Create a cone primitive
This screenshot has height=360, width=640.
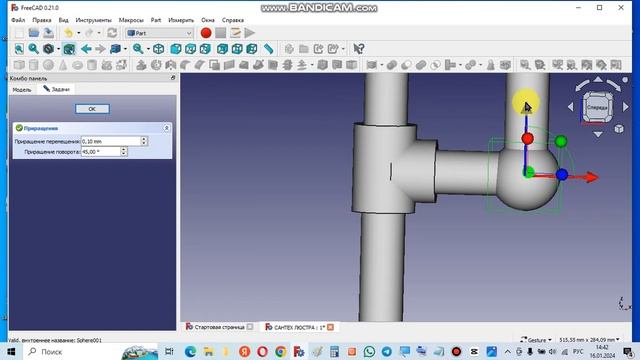coord(63,65)
